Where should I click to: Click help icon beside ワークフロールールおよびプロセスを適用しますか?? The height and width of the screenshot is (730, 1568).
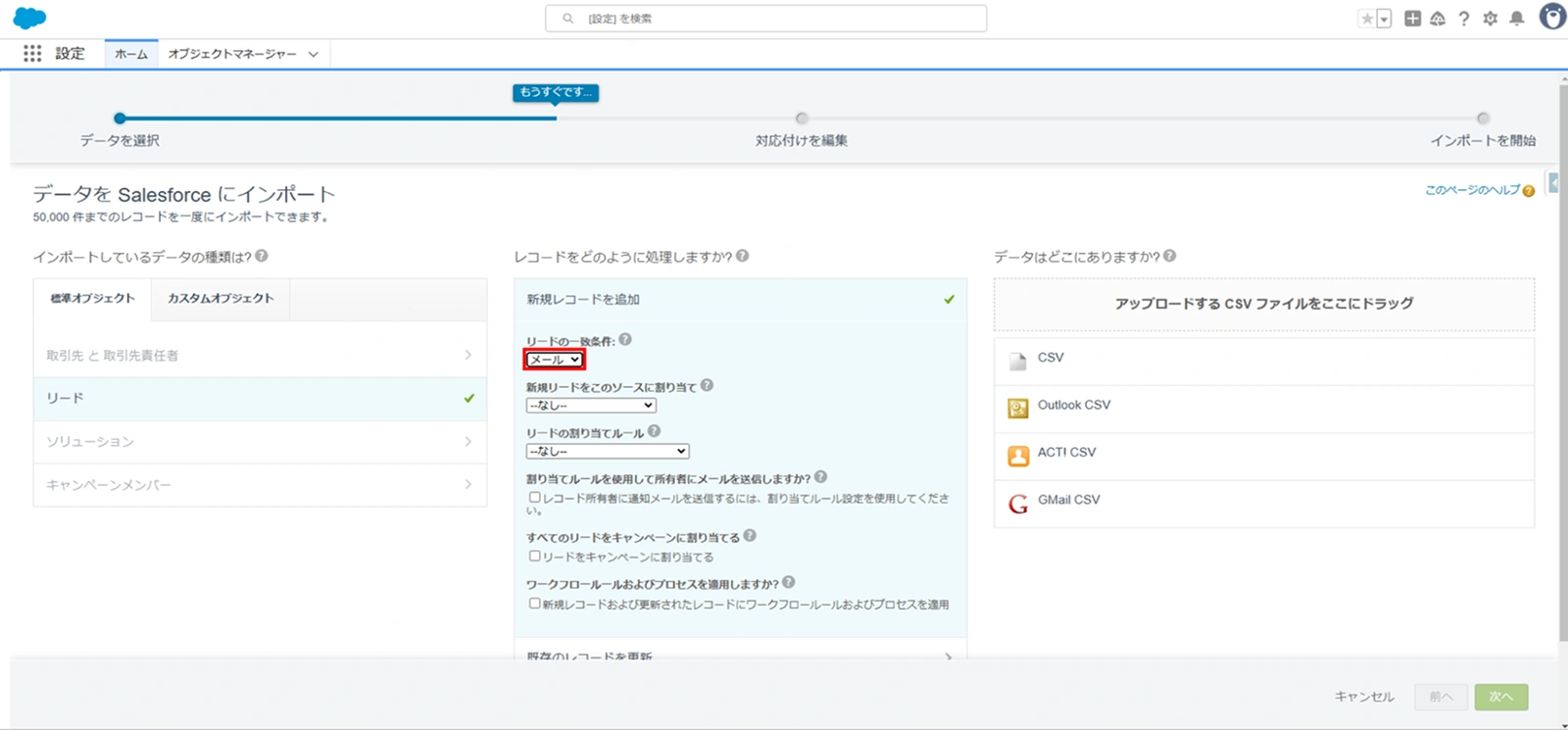pyautogui.click(x=789, y=582)
